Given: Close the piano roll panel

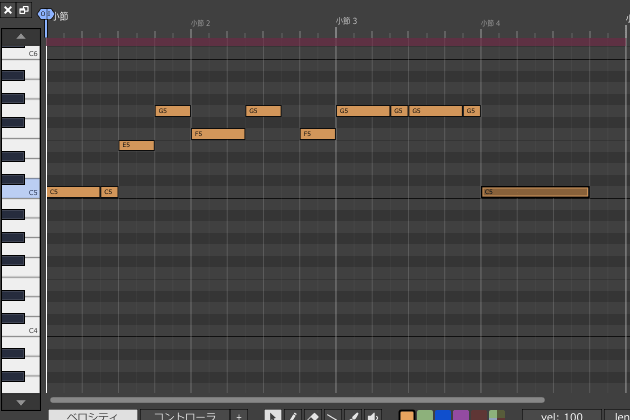Looking at the screenshot, I should [8, 10].
